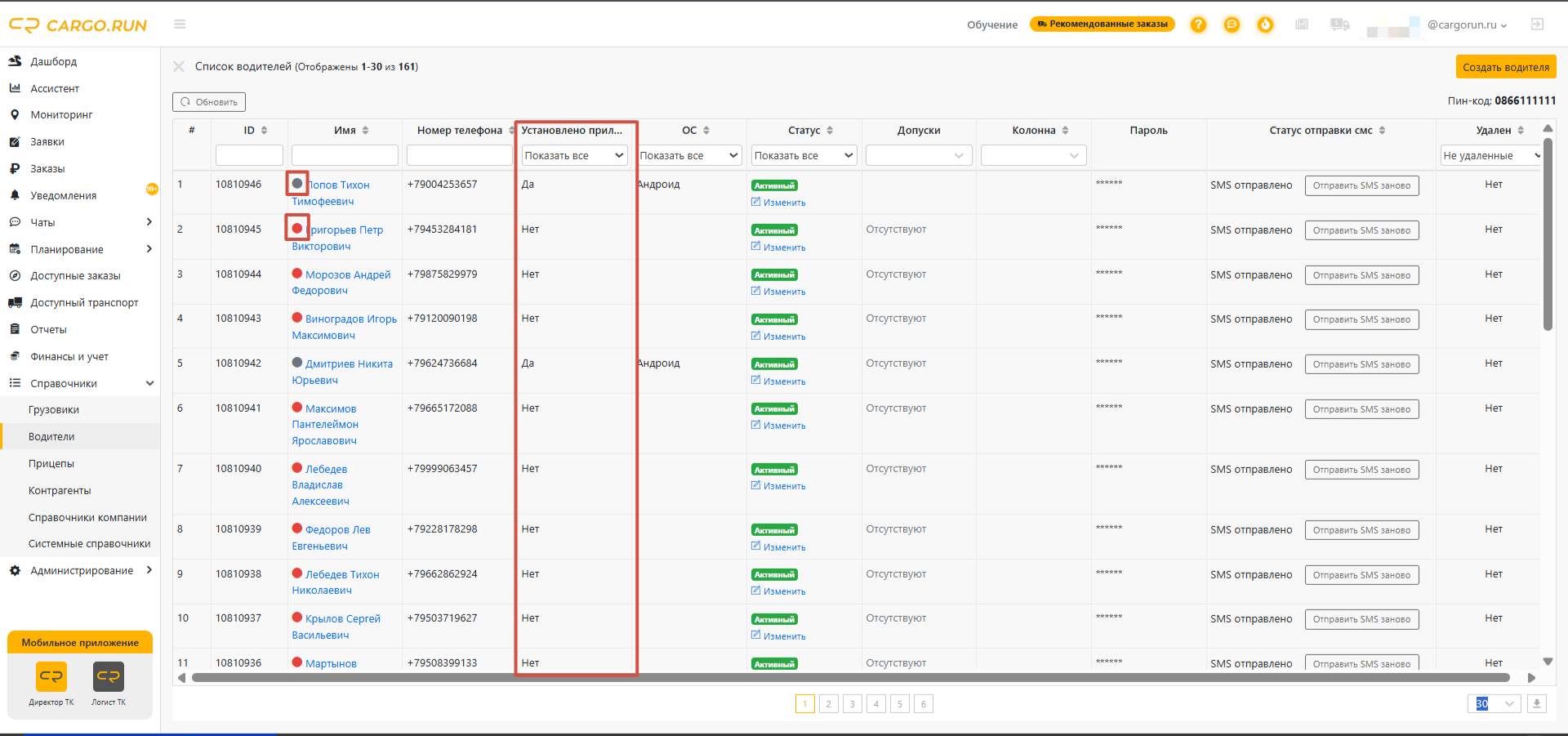The width and height of the screenshot is (1568, 736).
Task: Click the truck icon in top header
Action: pyautogui.click(x=1339, y=25)
